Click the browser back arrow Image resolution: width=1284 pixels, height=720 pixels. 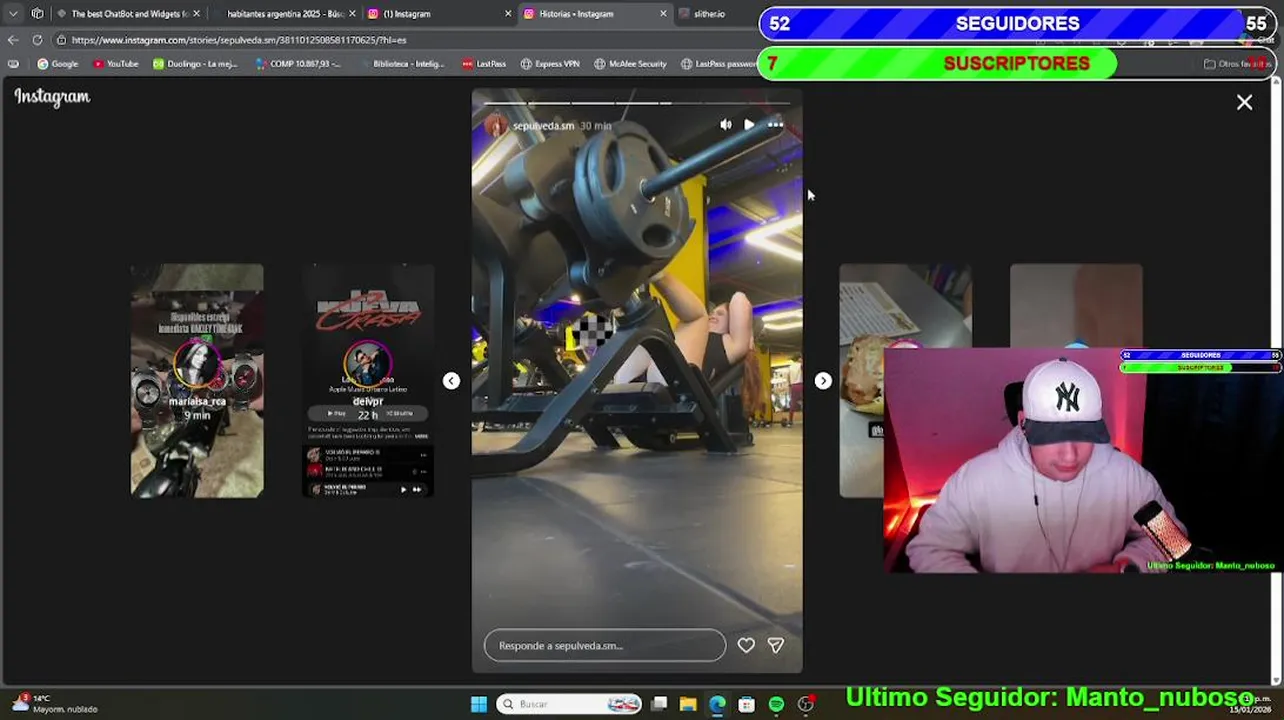13,40
